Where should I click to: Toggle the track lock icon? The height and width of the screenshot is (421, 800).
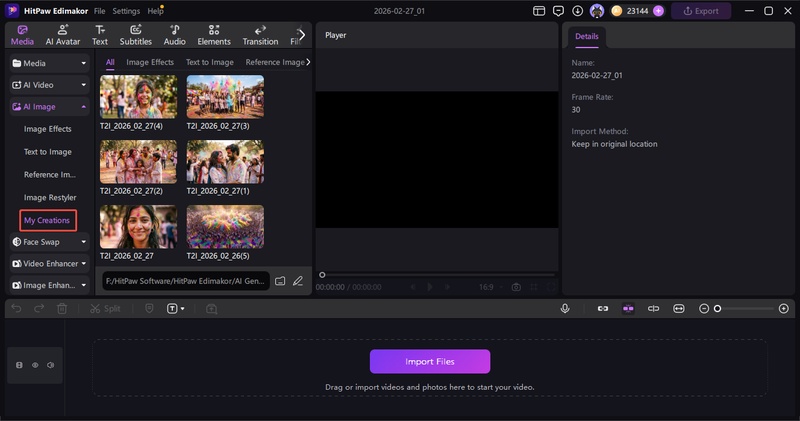19,365
